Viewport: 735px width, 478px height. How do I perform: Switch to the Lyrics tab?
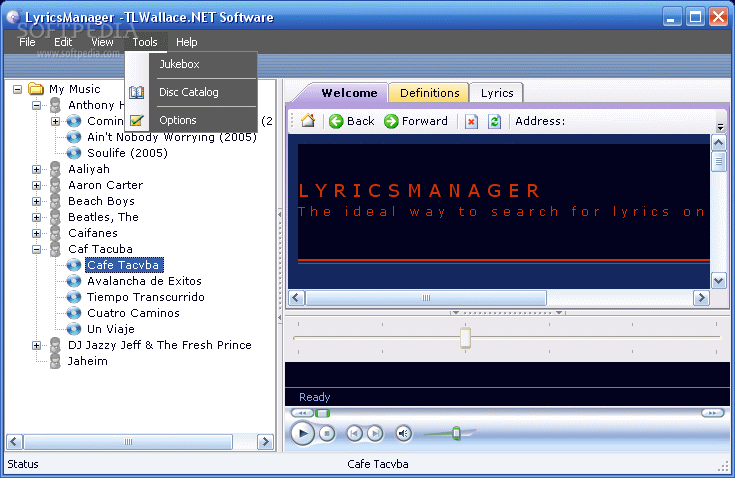pos(497,93)
